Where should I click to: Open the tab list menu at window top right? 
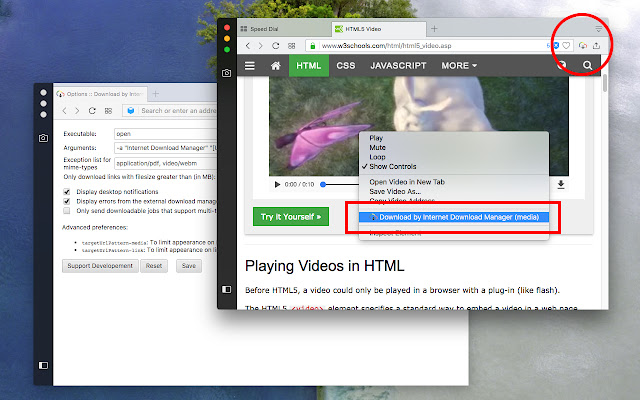pyautogui.click(x=598, y=29)
